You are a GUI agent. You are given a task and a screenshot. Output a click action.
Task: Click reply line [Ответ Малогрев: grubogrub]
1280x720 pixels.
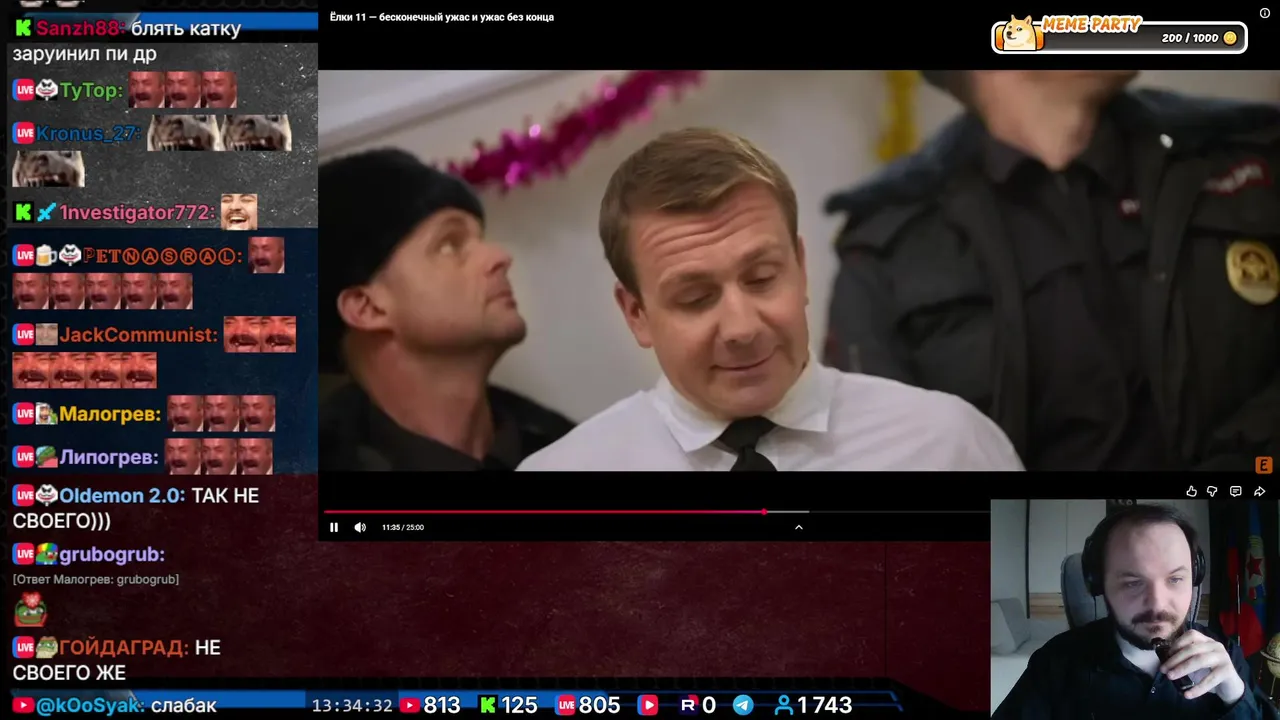click(x=96, y=579)
